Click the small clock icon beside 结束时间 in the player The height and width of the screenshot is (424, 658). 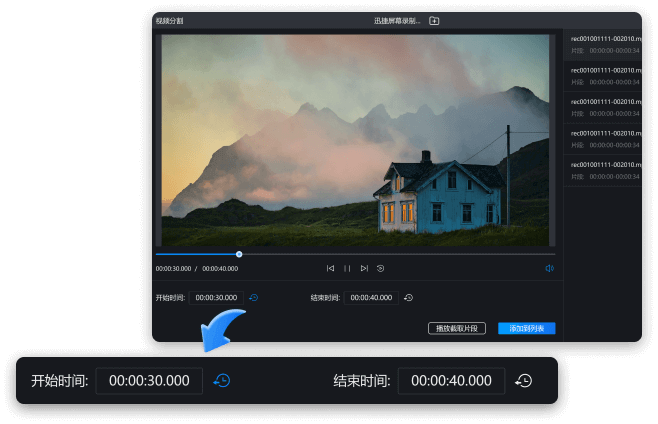coord(408,297)
